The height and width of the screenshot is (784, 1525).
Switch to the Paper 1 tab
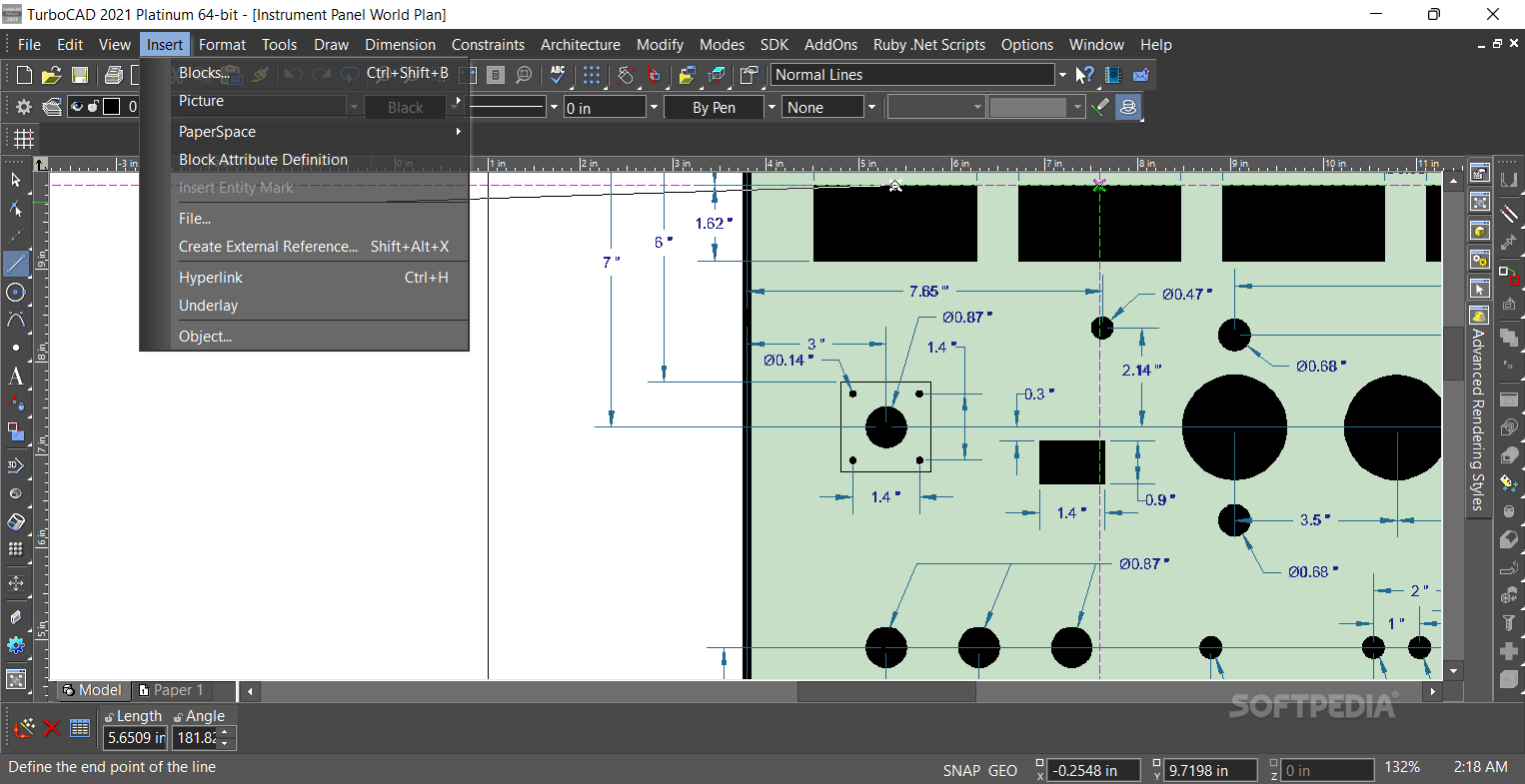pos(171,690)
